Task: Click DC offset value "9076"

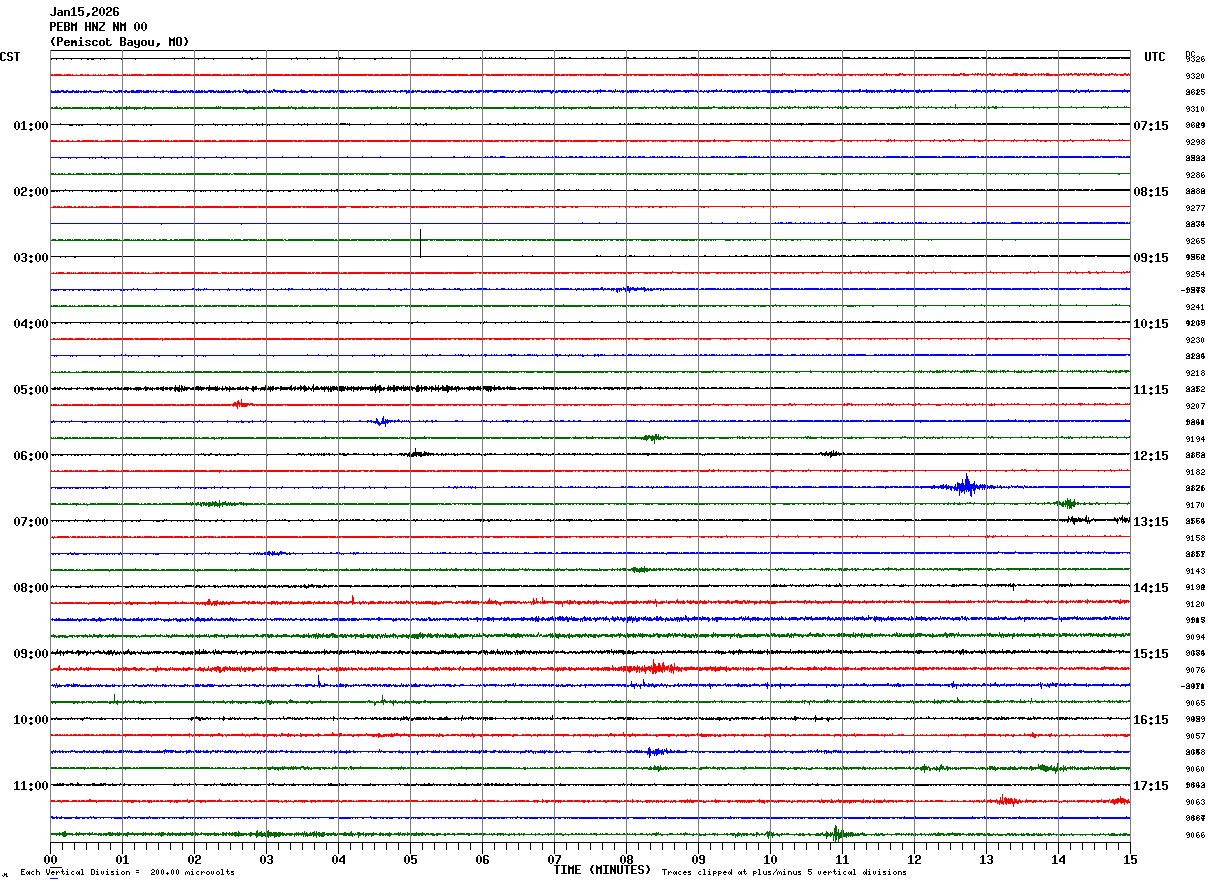Action: pyautogui.click(x=1195, y=670)
